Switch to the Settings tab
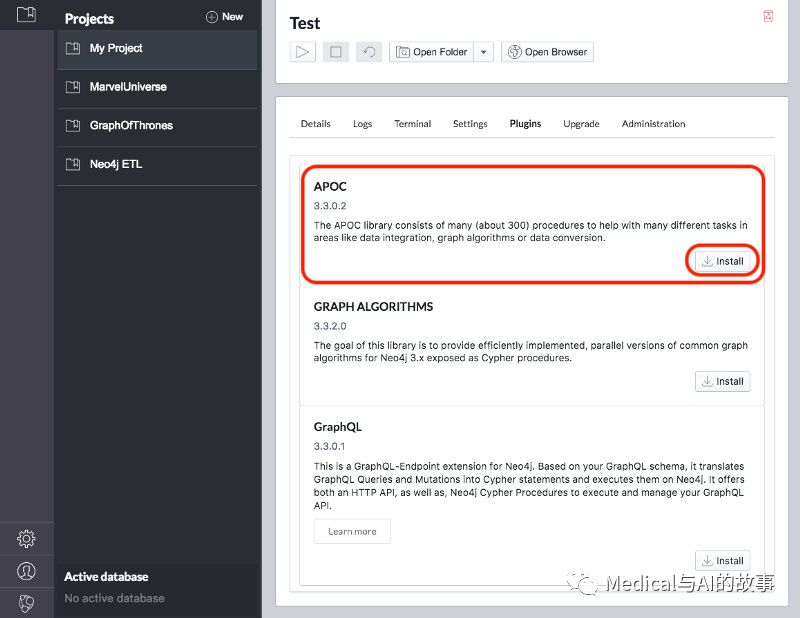 [x=470, y=124]
